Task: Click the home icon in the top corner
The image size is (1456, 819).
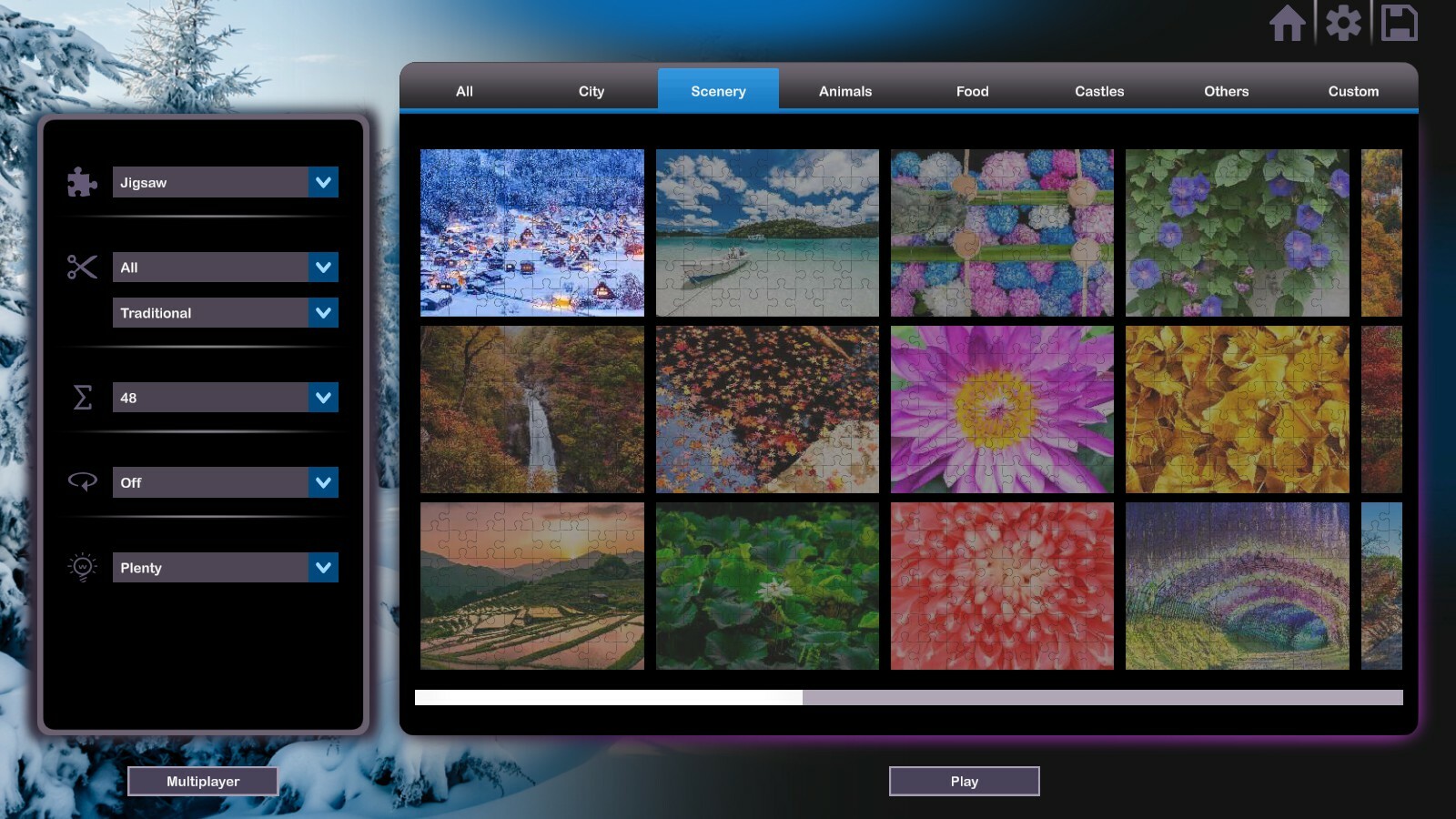Action: (1289, 25)
